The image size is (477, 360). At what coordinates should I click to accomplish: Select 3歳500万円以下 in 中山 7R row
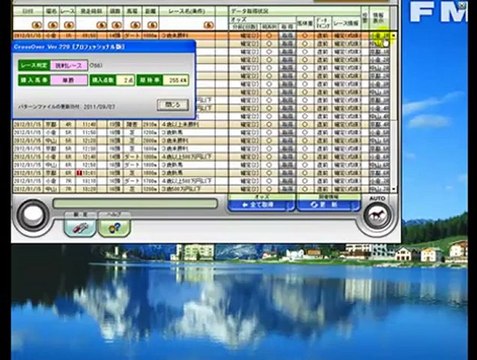click(181, 189)
